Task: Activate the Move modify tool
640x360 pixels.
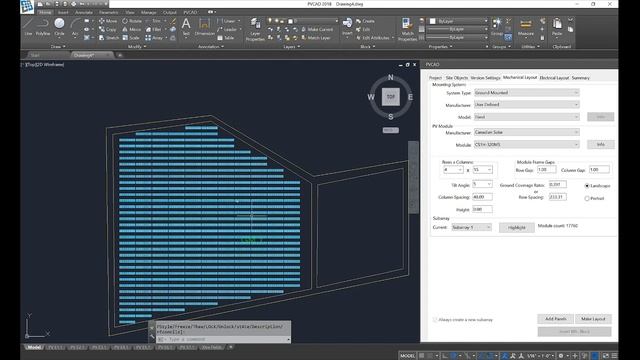Action: [x=108, y=21]
